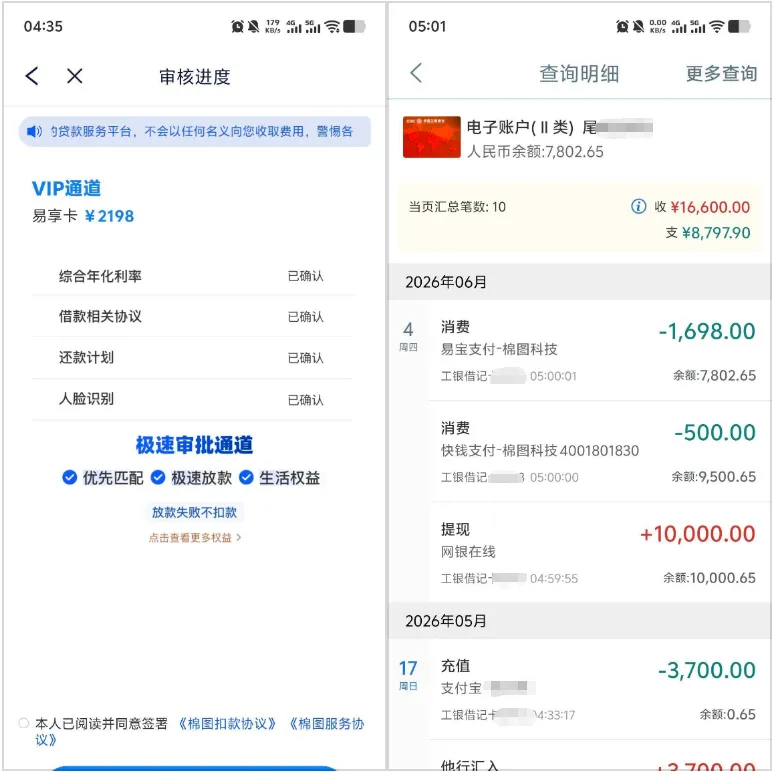The image size is (774, 772).
Task: Tap back arrow on 审核进度 screen
Action: 32,76
